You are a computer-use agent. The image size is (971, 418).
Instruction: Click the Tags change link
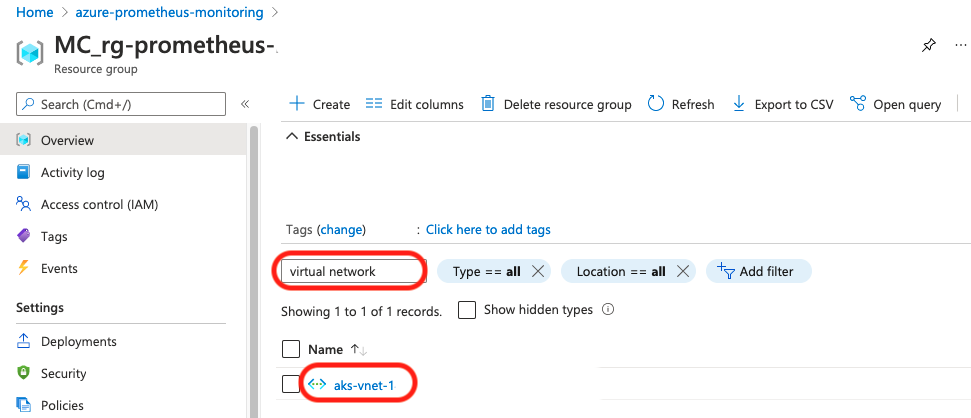coord(341,230)
